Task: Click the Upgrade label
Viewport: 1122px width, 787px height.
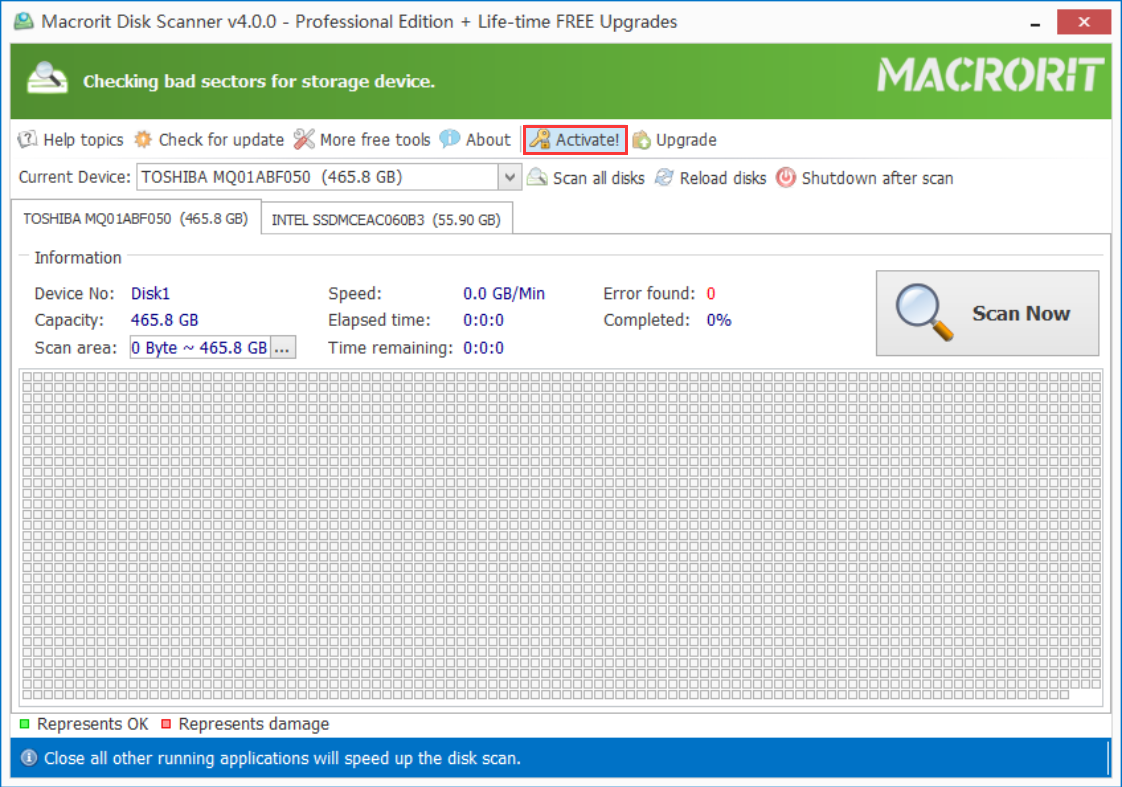Action: coord(686,140)
